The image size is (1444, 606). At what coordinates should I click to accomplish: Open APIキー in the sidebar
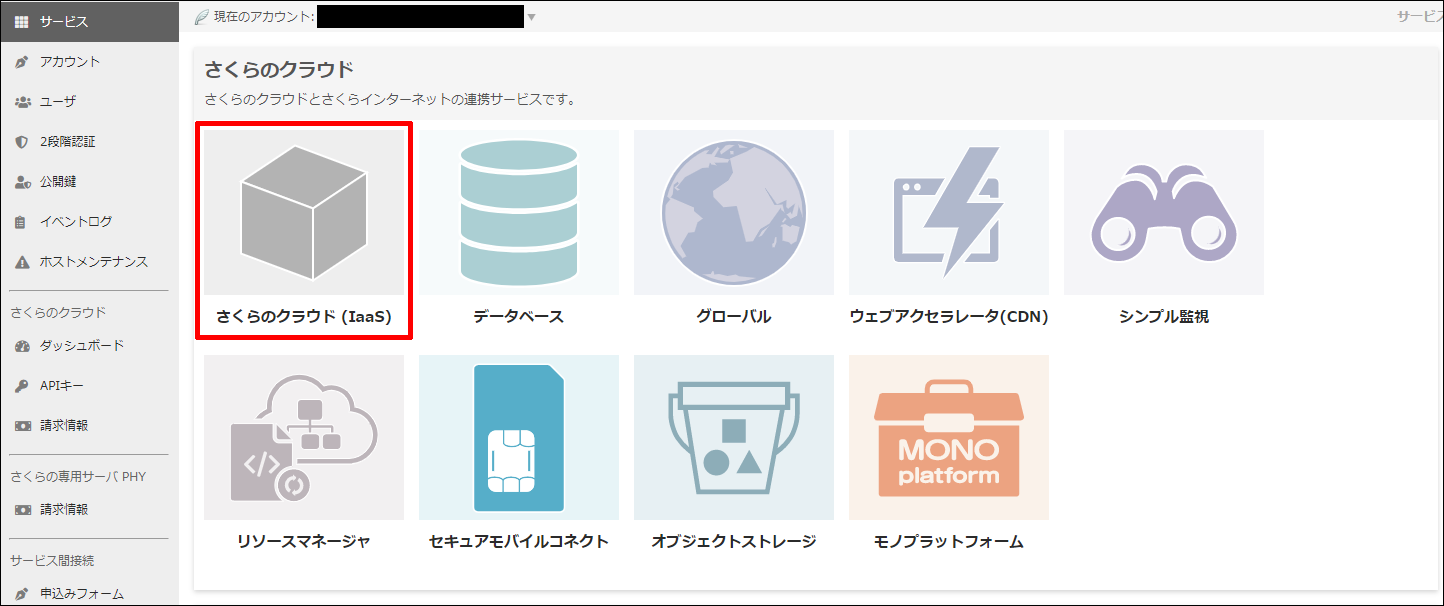[90, 386]
